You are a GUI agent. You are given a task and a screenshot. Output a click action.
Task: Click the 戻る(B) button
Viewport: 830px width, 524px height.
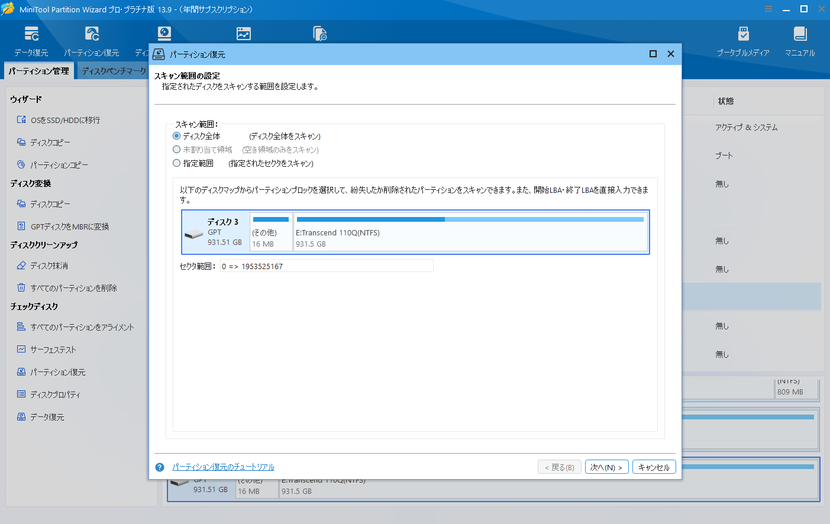560,467
